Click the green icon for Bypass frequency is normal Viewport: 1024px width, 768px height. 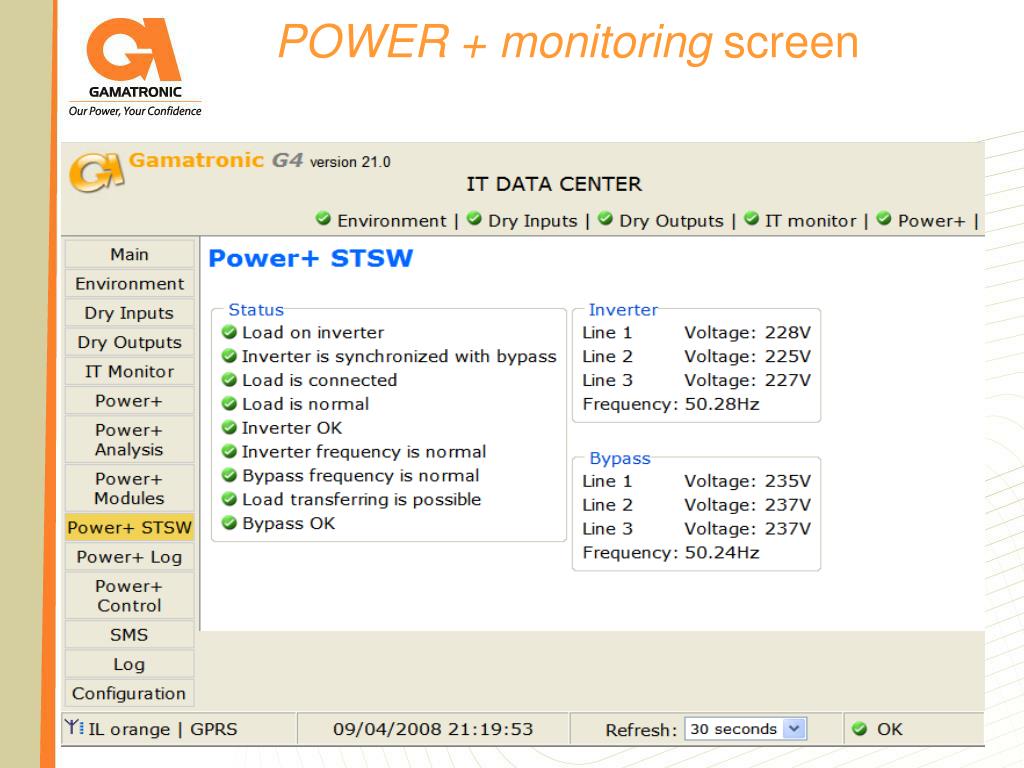229,475
